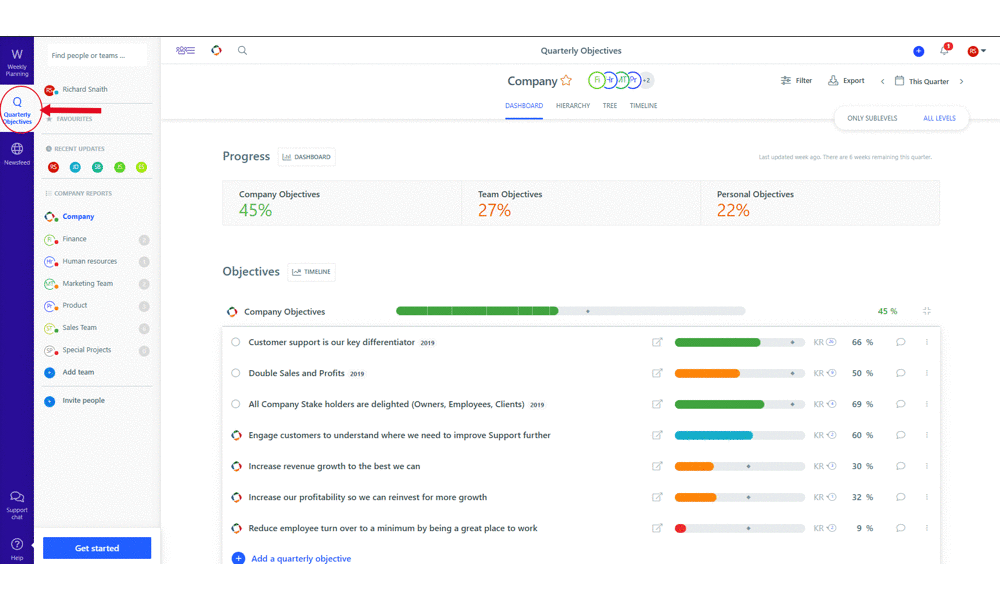Open Help question mark icon
Screen dimensions: 1000x600
tap(17, 544)
